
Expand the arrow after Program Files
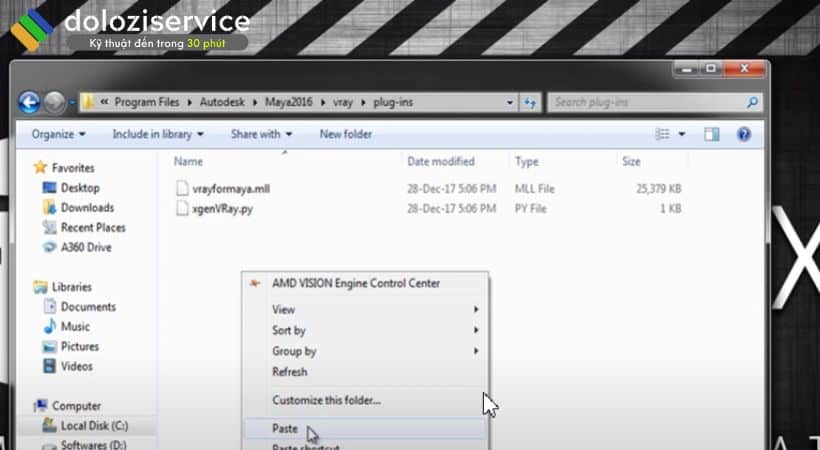pyautogui.click(x=189, y=103)
